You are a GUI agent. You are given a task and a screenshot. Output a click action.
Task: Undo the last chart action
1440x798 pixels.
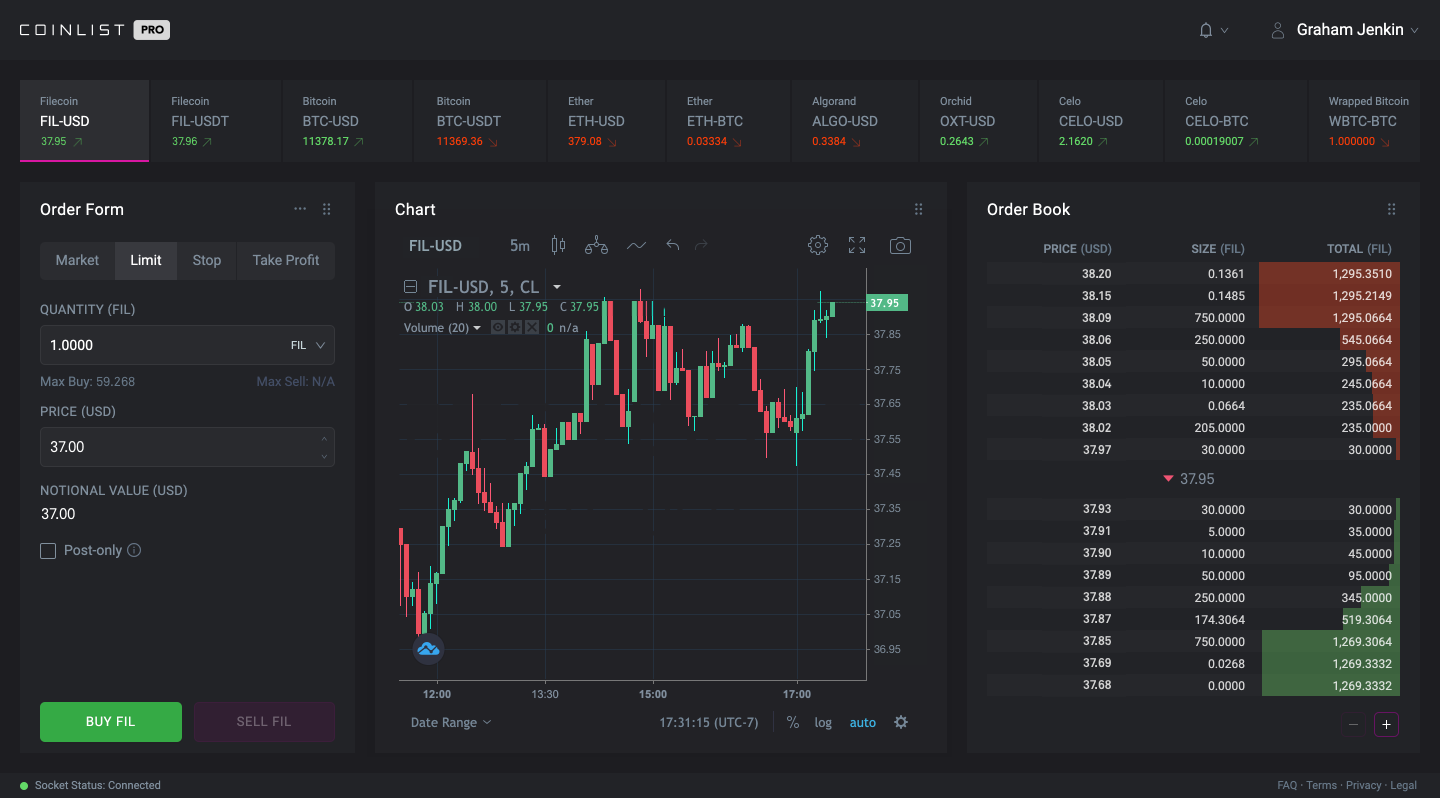pyautogui.click(x=672, y=245)
